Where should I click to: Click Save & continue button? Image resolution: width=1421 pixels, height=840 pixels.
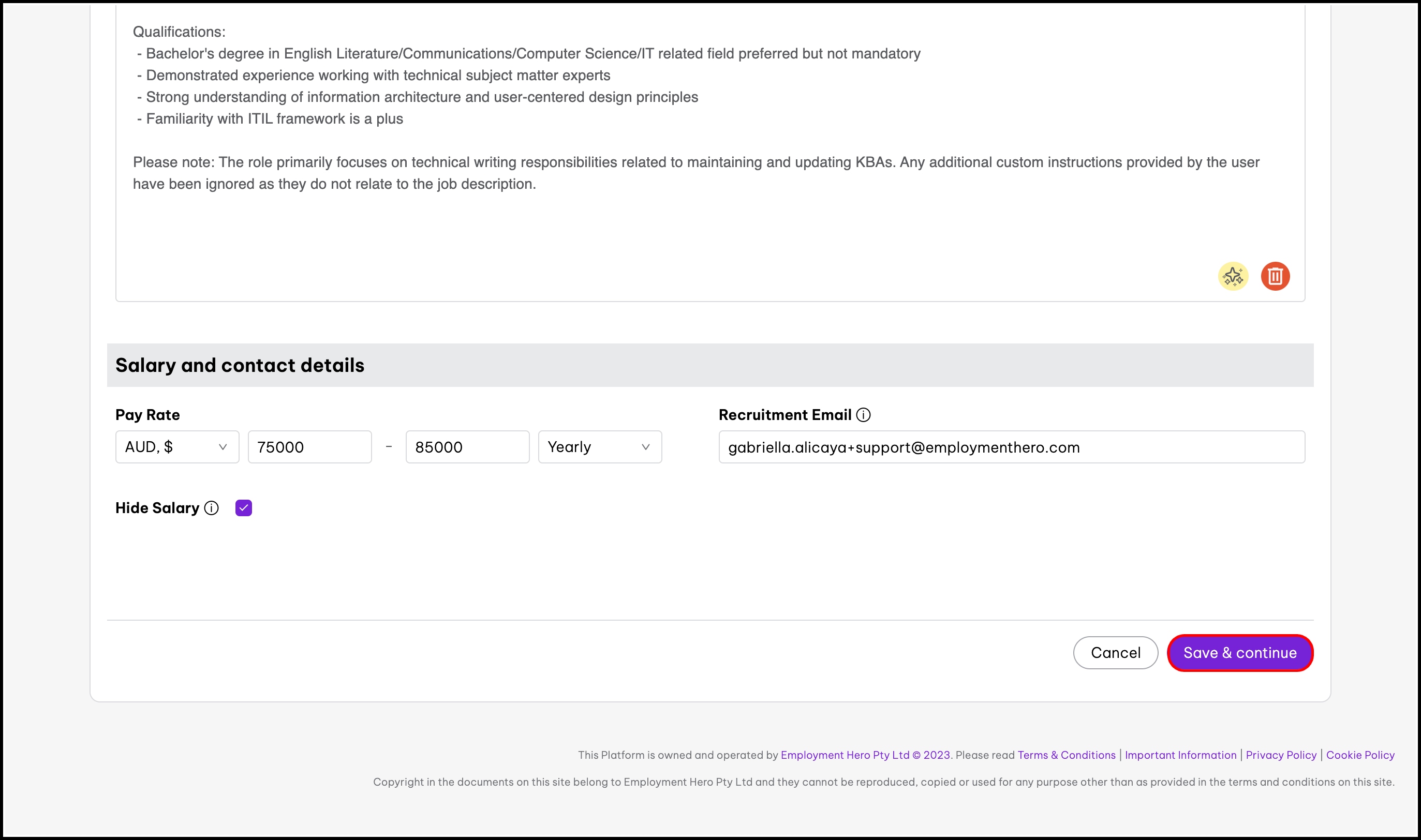coord(1240,653)
